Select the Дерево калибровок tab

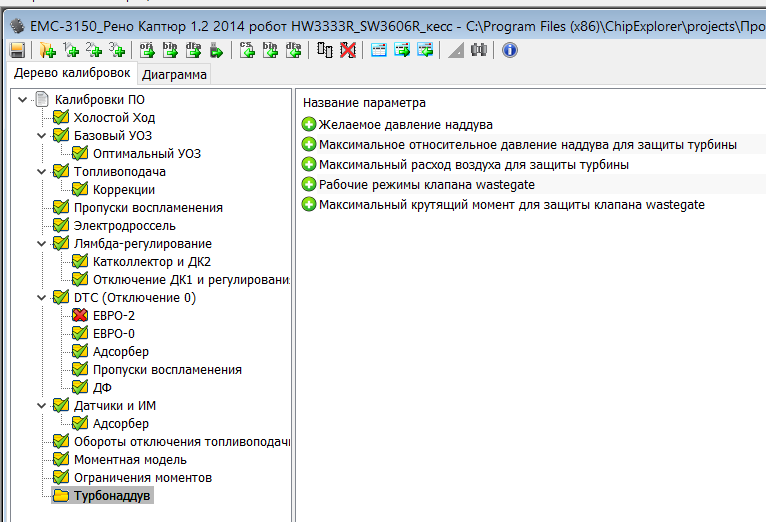click(x=71, y=73)
